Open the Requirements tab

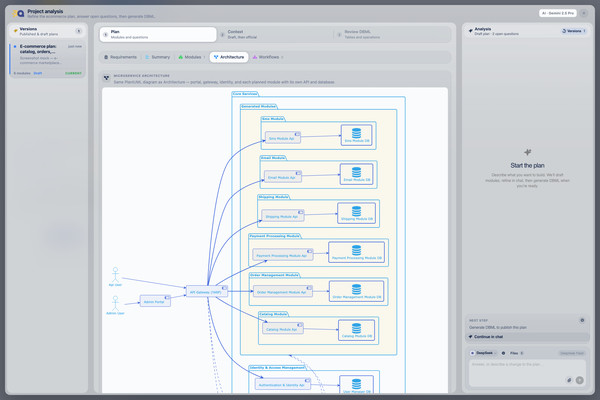pos(120,57)
